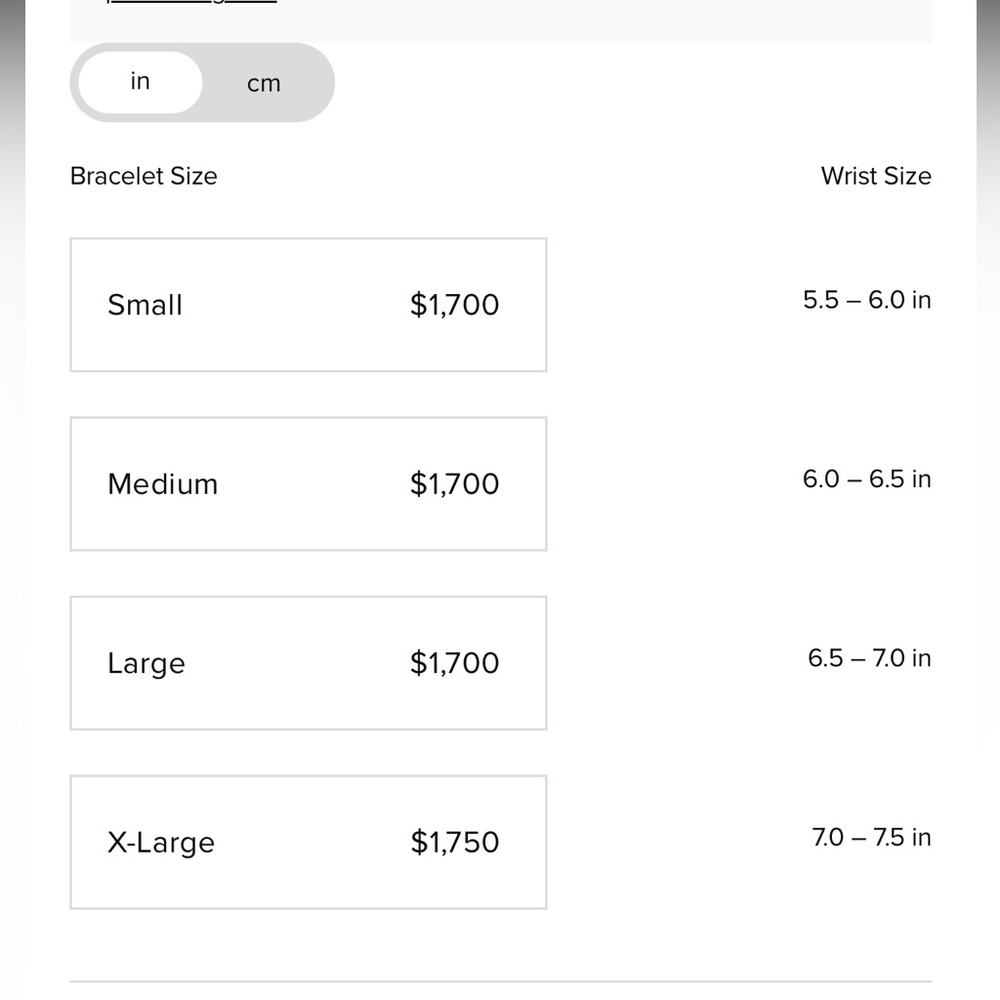
Task: Click the $1,700 price in the Large row
Action: [x=454, y=663]
